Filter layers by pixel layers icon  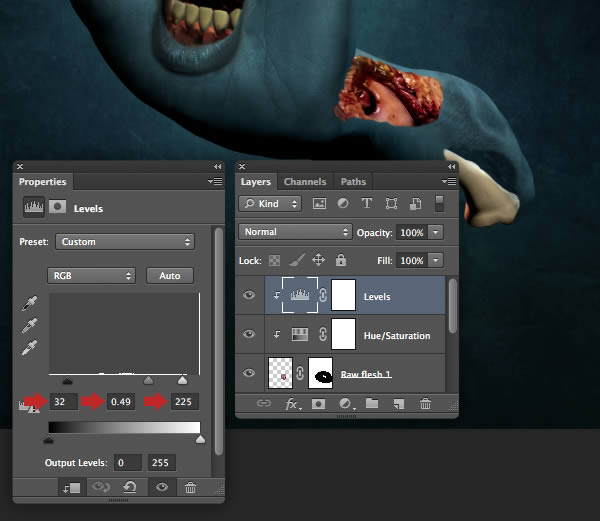[320, 204]
